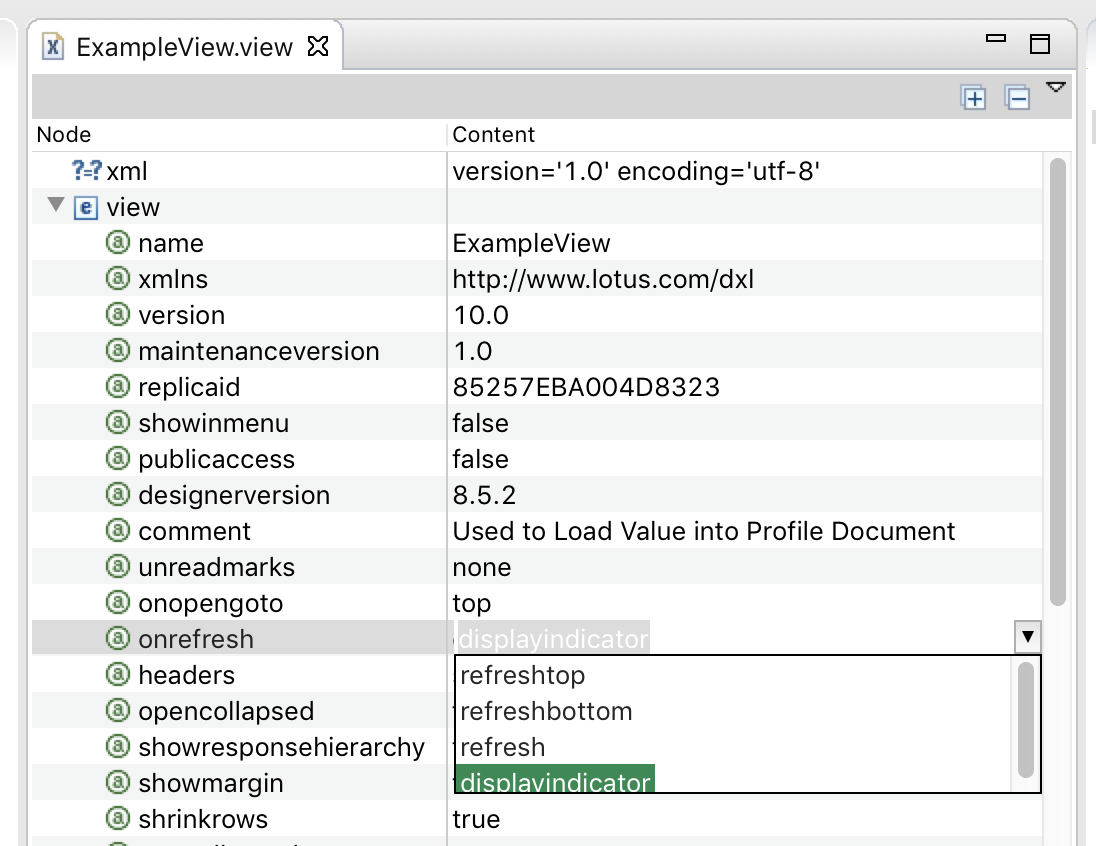Click the attribute icon beside replicaid

click(x=118, y=387)
